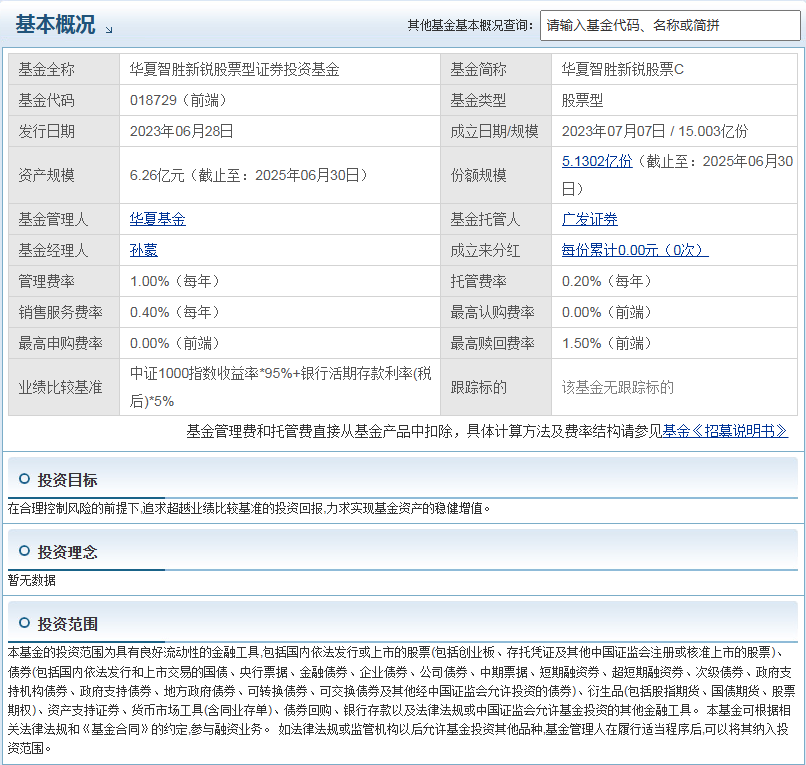Click the 基本概况 page title
The width and height of the screenshot is (806, 765).
point(55,25)
